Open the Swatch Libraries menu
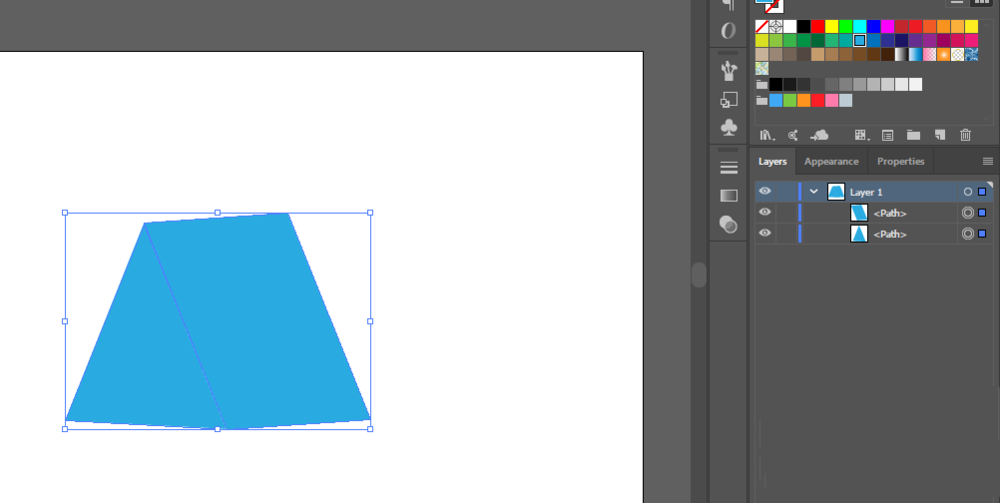The width and height of the screenshot is (1000, 503). click(767, 135)
